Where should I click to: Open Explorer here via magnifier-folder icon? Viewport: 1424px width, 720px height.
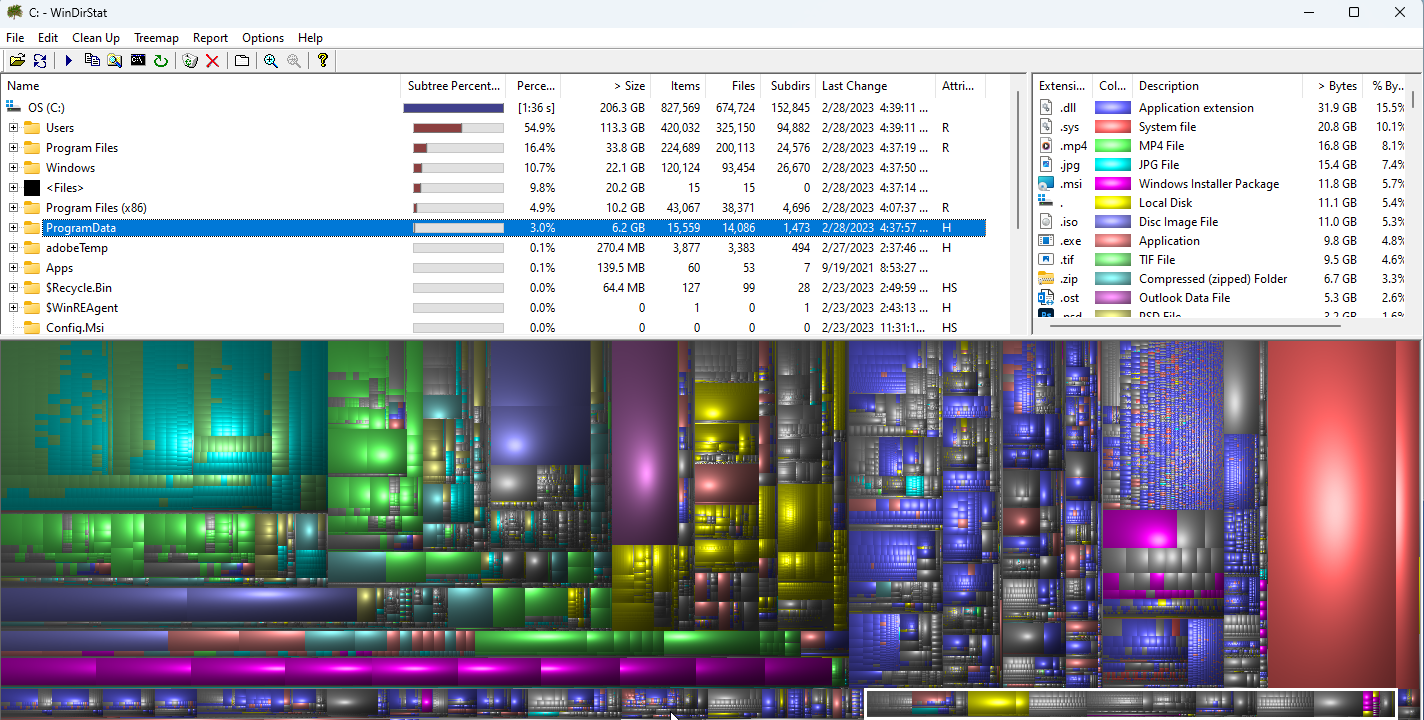pyautogui.click(x=115, y=61)
